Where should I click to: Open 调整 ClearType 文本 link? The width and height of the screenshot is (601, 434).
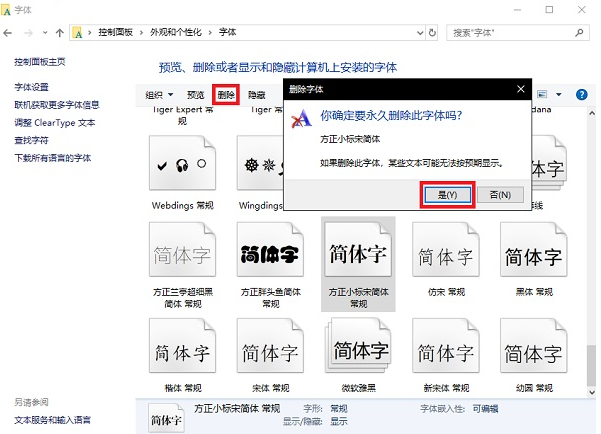pos(54,123)
